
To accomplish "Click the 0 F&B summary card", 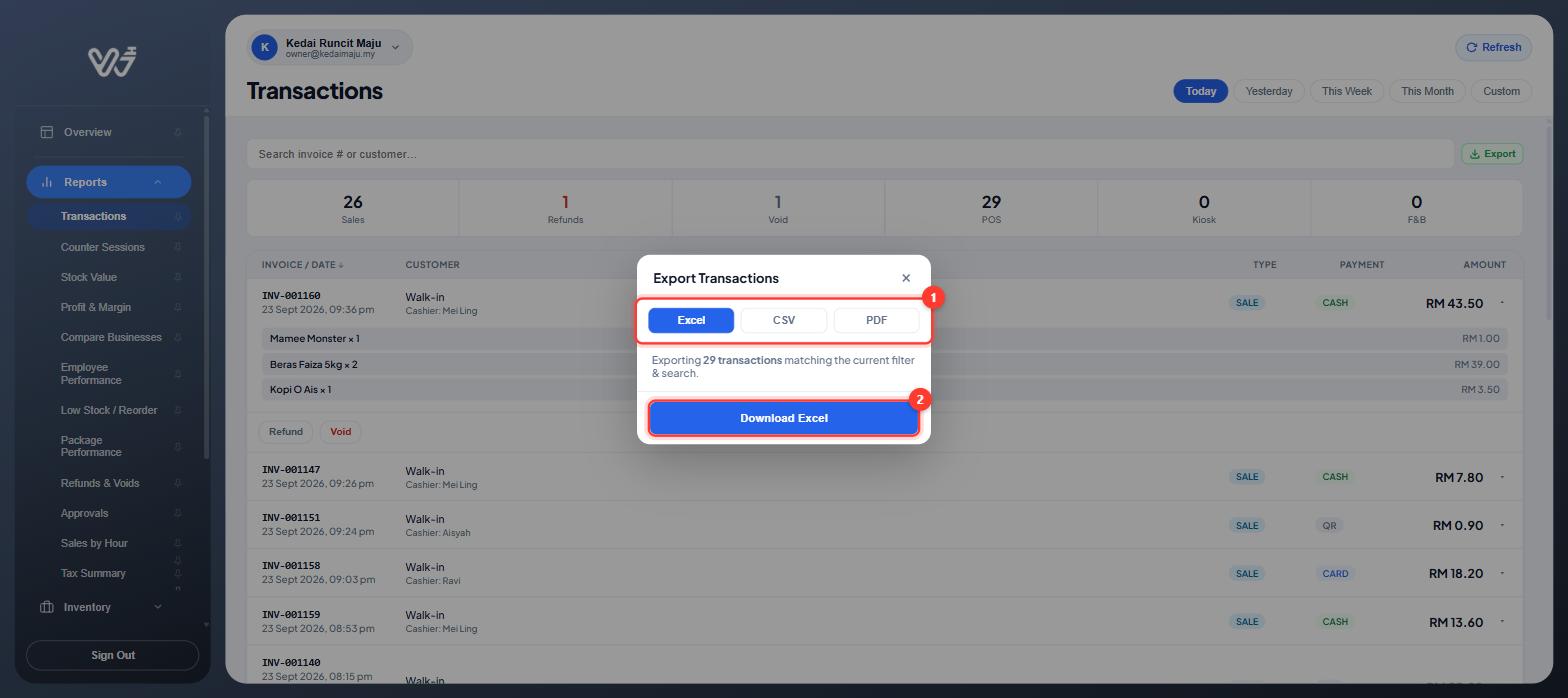I will point(1416,208).
